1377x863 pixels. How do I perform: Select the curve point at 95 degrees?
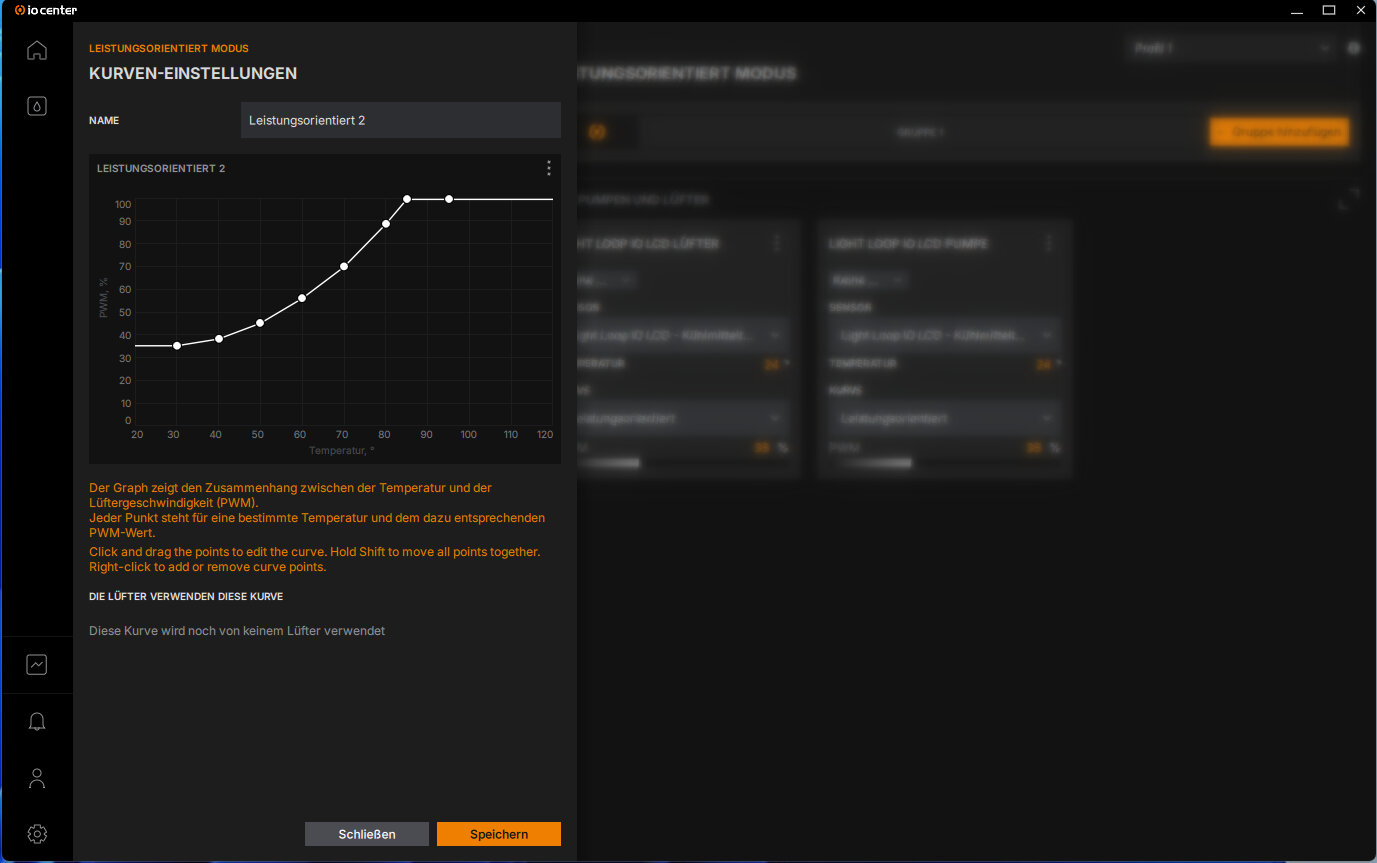449,199
